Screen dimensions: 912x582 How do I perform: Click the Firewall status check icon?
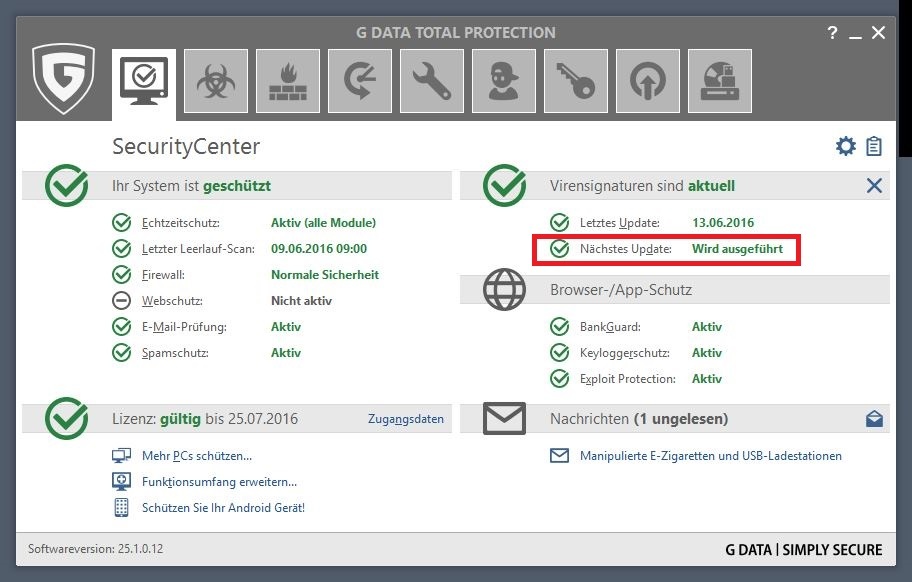[121, 274]
